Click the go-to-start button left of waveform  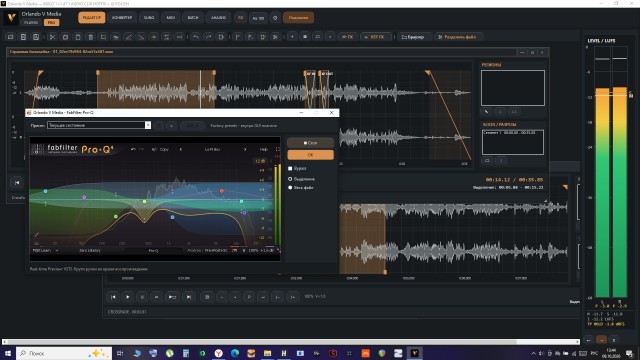click(x=17, y=183)
